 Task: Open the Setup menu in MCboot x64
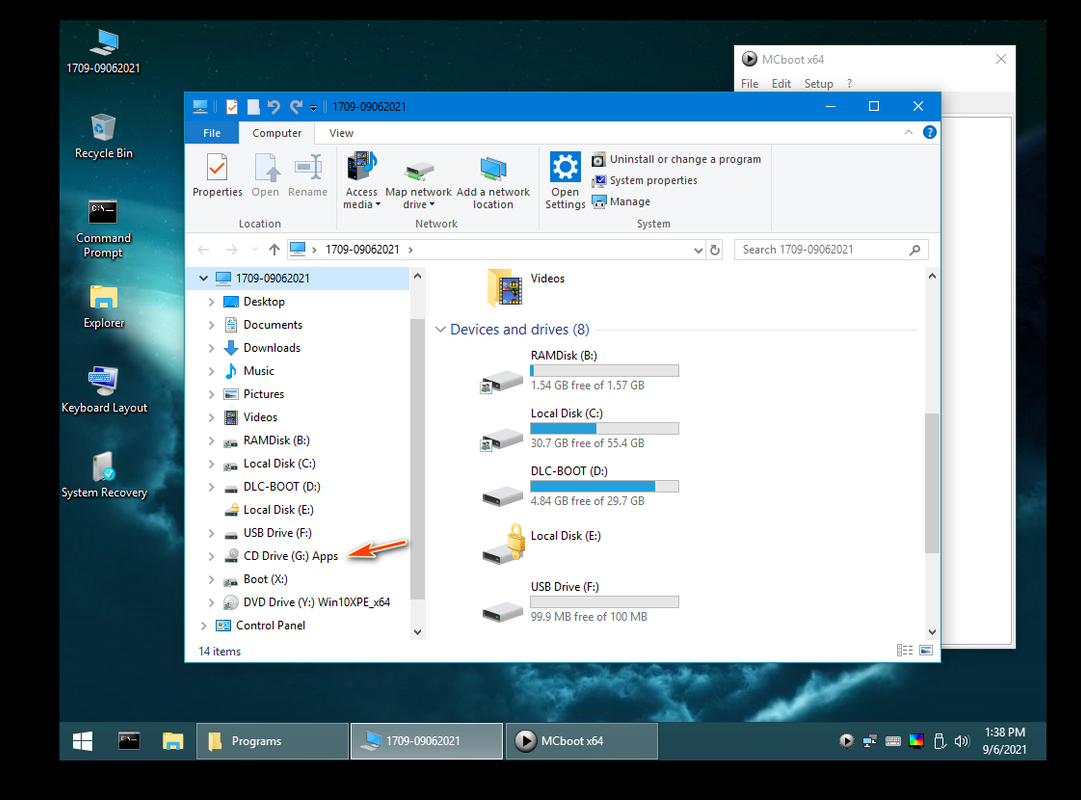point(818,83)
